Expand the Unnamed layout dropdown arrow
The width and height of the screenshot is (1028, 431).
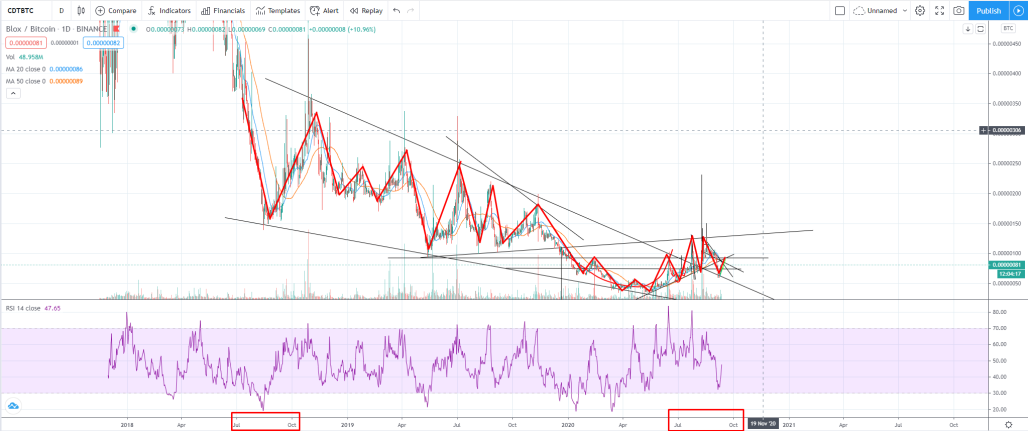905,10
